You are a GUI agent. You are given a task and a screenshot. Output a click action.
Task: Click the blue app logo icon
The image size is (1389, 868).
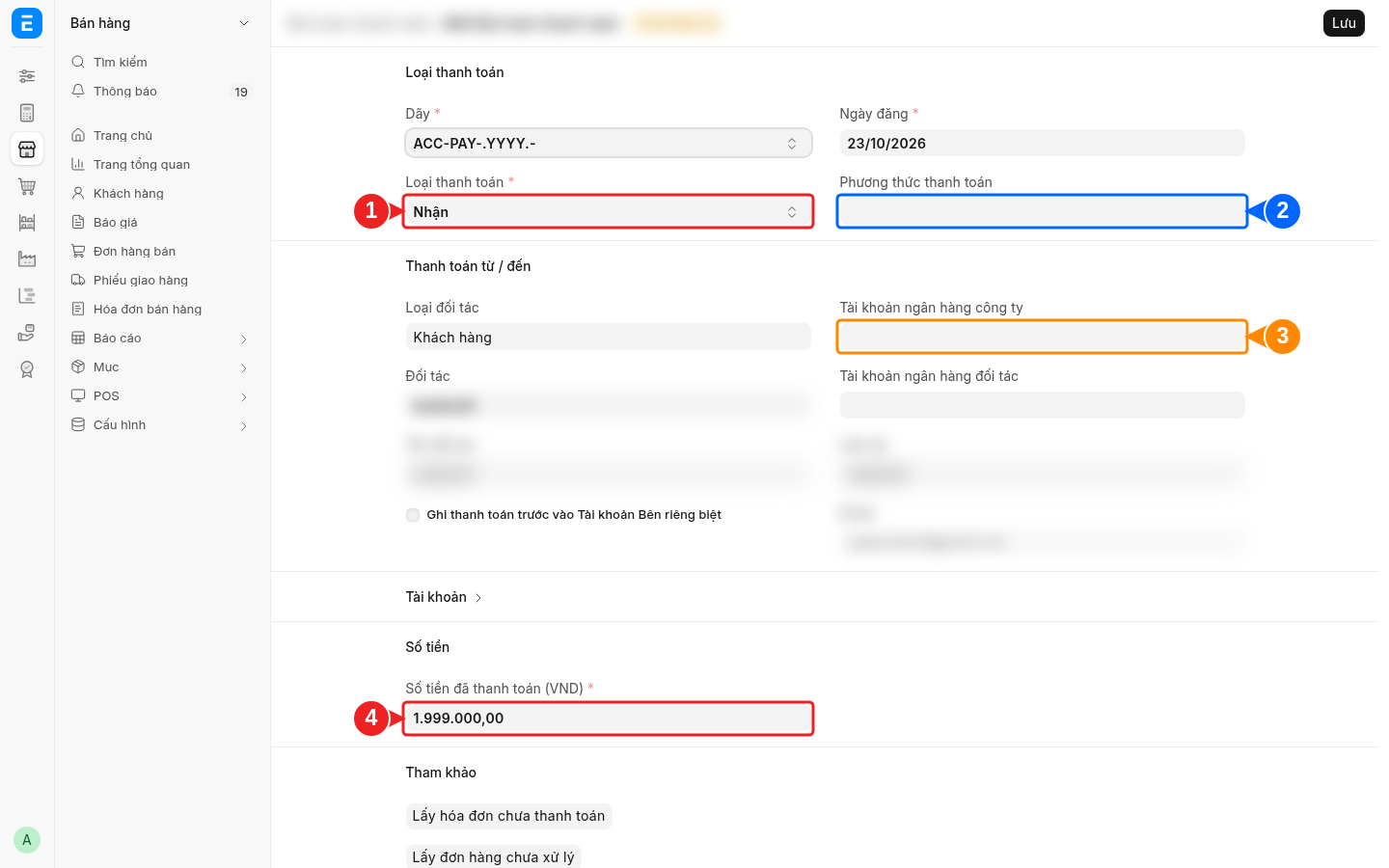[x=27, y=23]
